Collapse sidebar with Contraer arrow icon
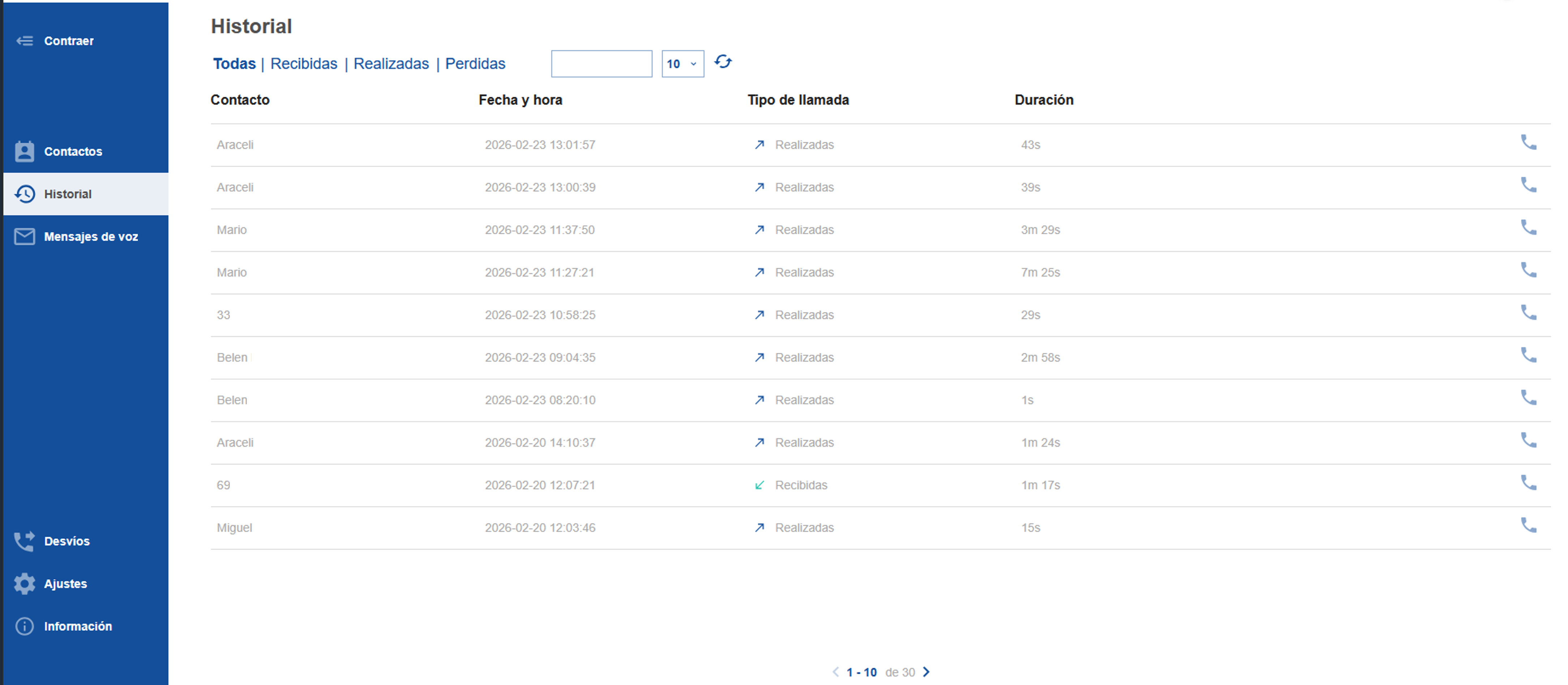The image size is (1568, 685). 25,41
